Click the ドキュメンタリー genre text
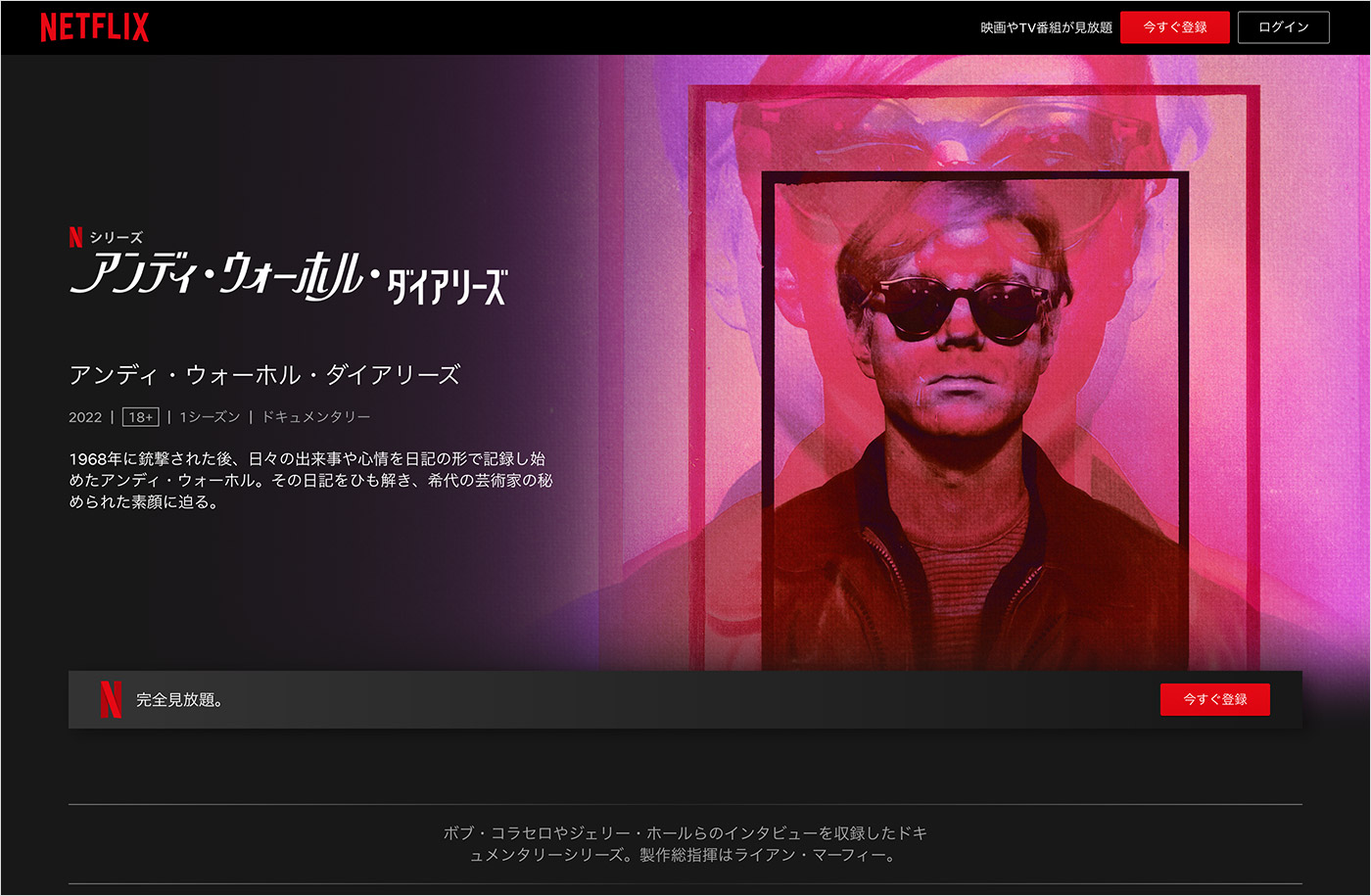Viewport: 1371px width, 896px height. pyautogui.click(x=315, y=417)
